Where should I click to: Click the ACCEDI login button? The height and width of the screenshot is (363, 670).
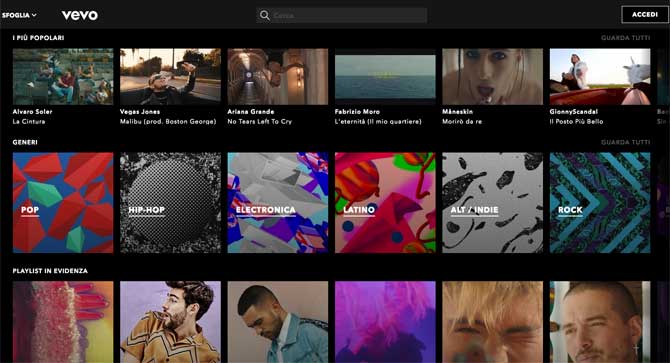[645, 15]
